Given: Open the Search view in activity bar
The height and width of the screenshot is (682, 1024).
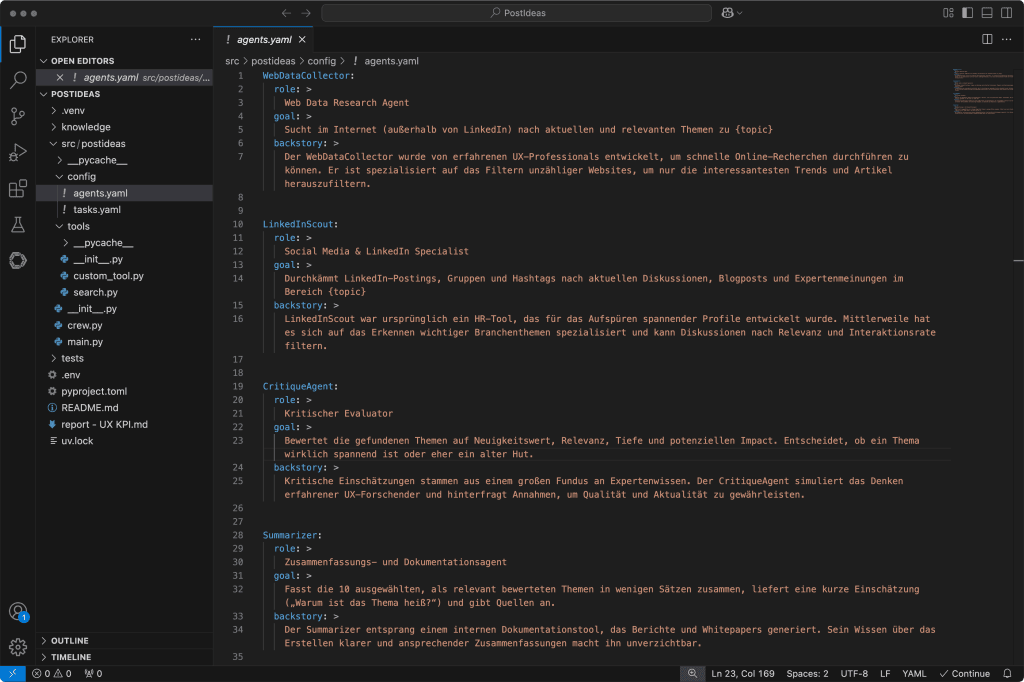Looking at the screenshot, I should pos(17,80).
